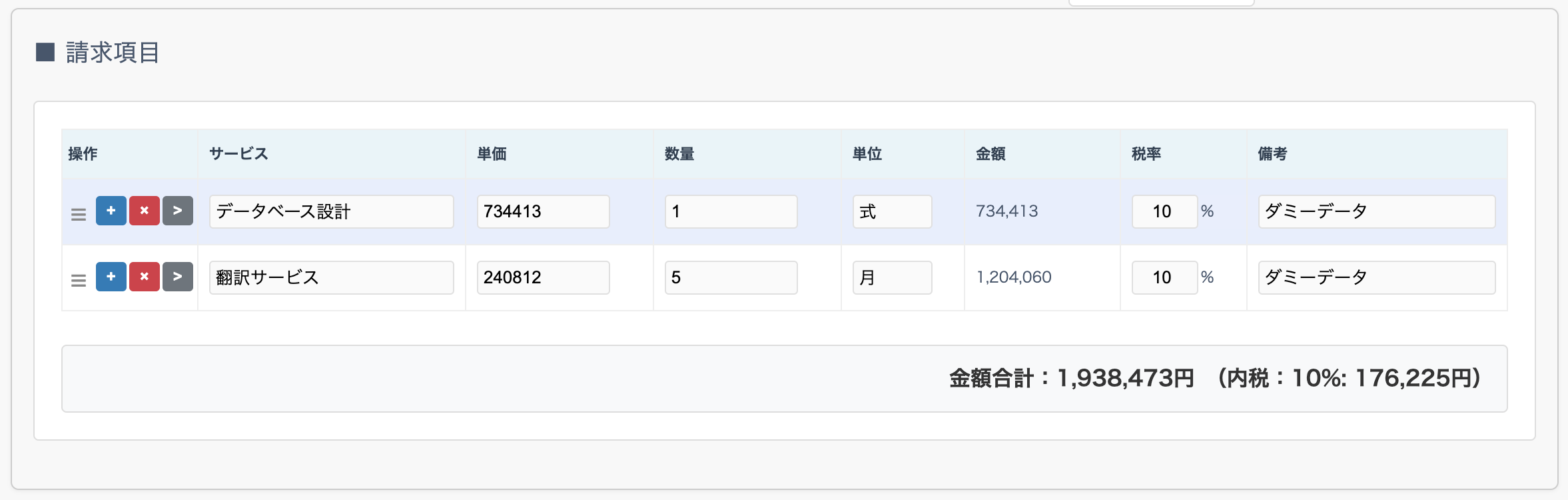Edit the データベース設計 service name field
This screenshot has width=1568, height=500.
[332, 211]
